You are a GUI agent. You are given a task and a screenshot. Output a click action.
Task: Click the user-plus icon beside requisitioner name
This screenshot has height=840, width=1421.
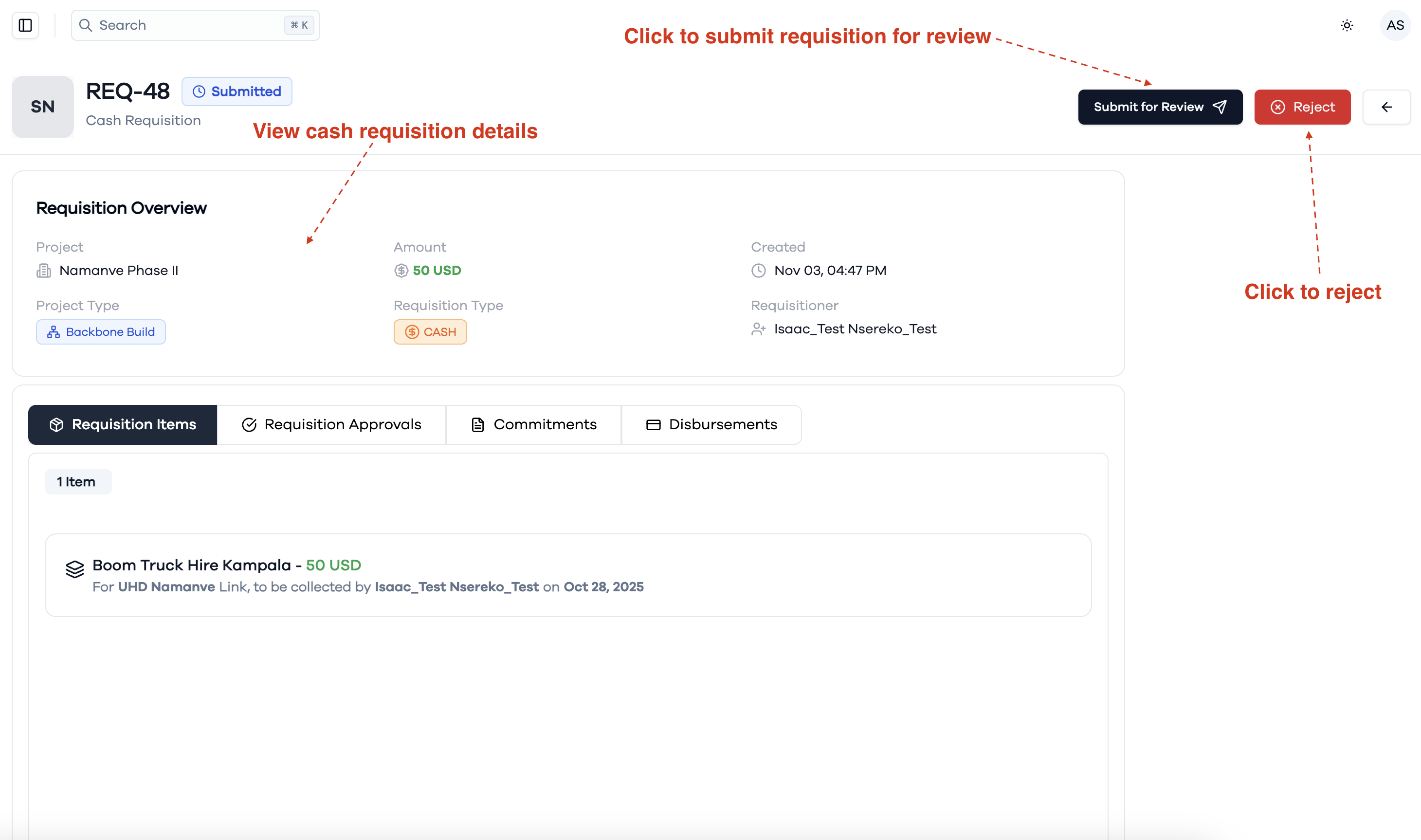758,329
